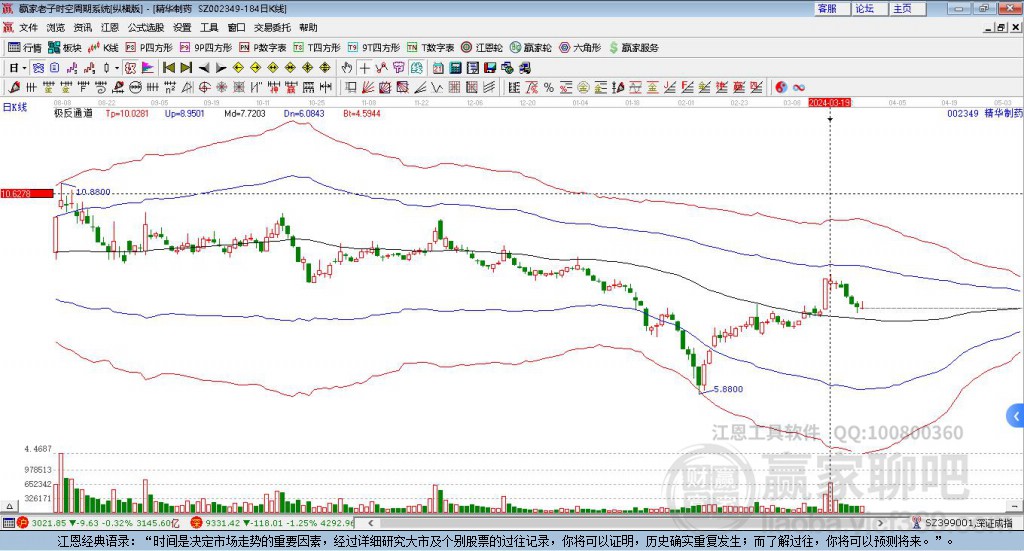Image resolution: width=1024 pixels, height=551 pixels.
Task: Open the 交易委托 menu
Action: (272, 27)
